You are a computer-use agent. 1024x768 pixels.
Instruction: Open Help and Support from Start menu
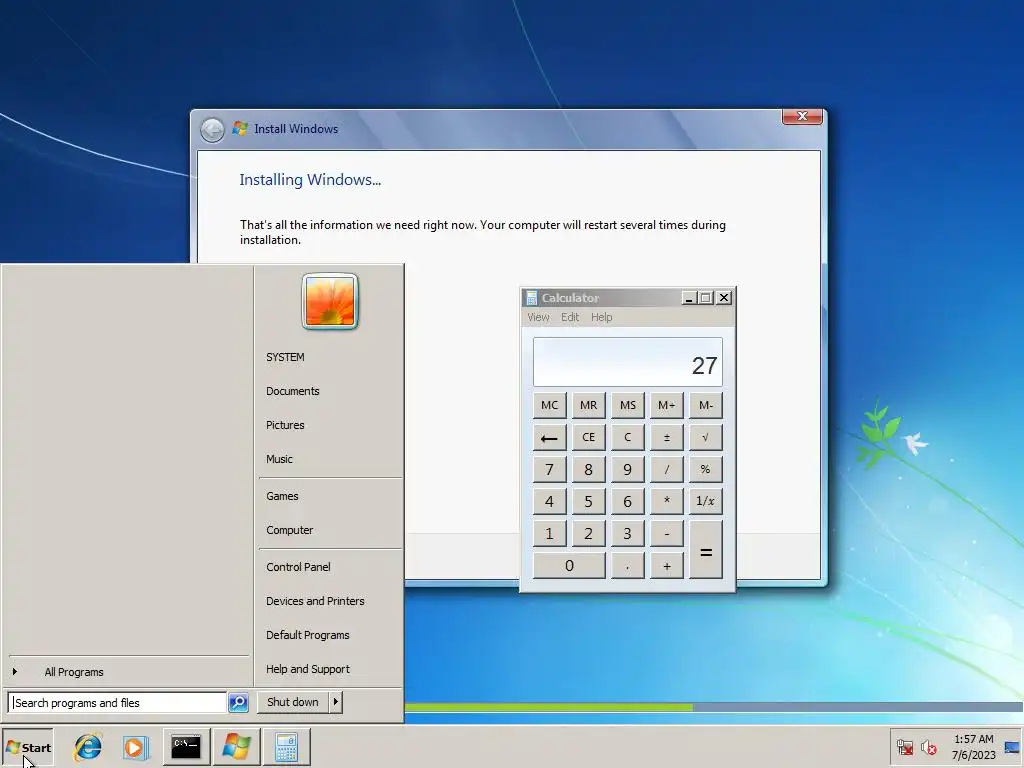click(x=308, y=669)
